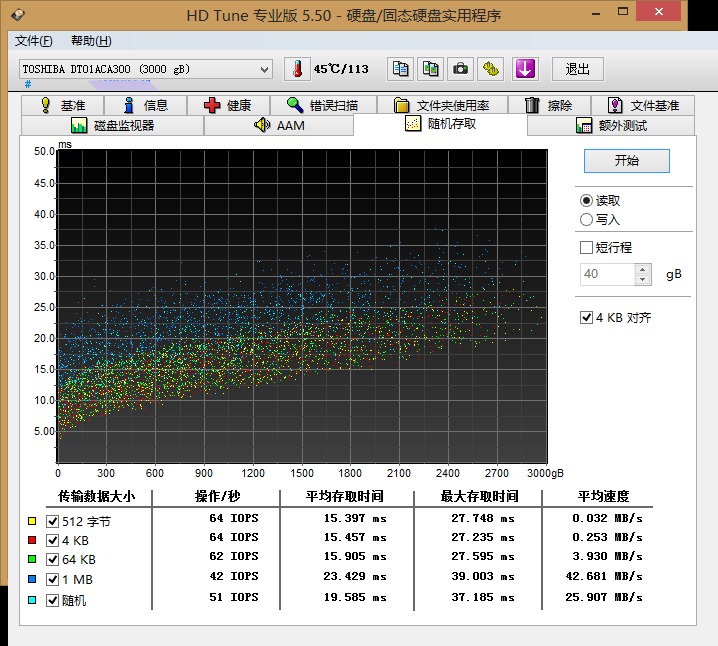Click the 45℃/113 temperature readout
The height and width of the screenshot is (646, 718).
341,69
